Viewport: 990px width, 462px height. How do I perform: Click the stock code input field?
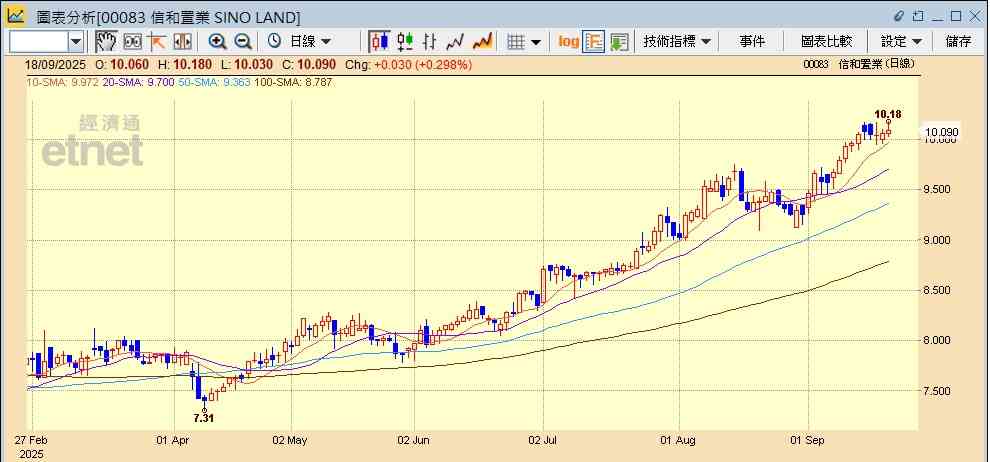click(39, 42)
